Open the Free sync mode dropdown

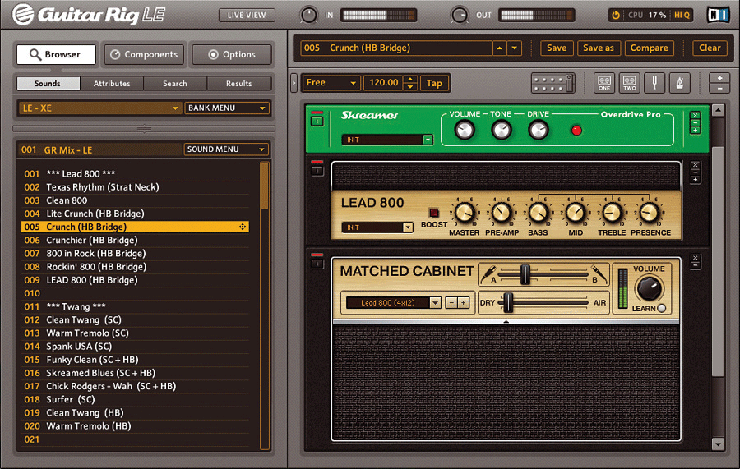point(331,83)
